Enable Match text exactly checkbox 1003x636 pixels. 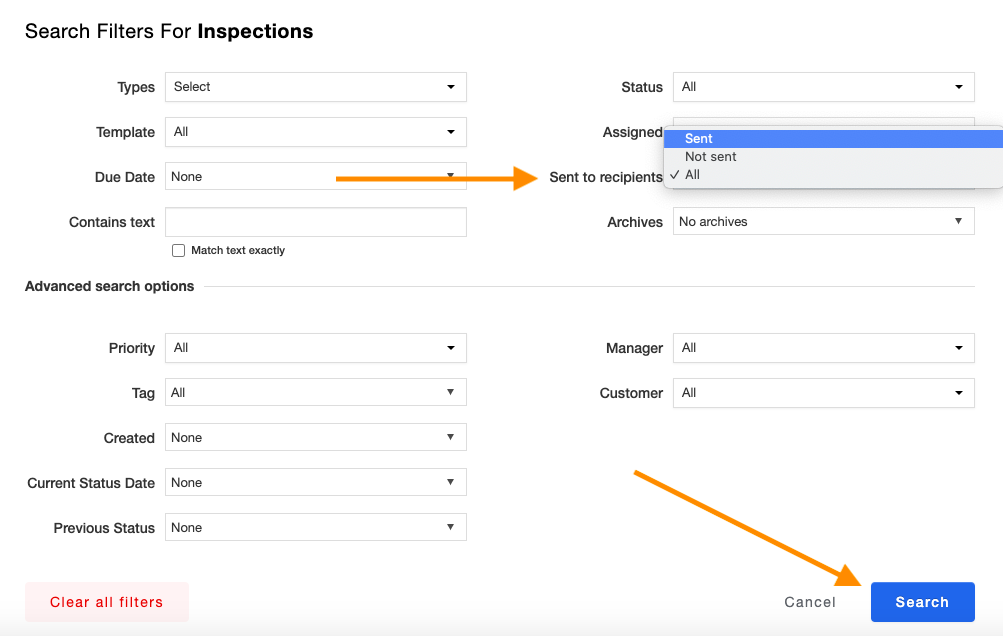coord(179,251)
